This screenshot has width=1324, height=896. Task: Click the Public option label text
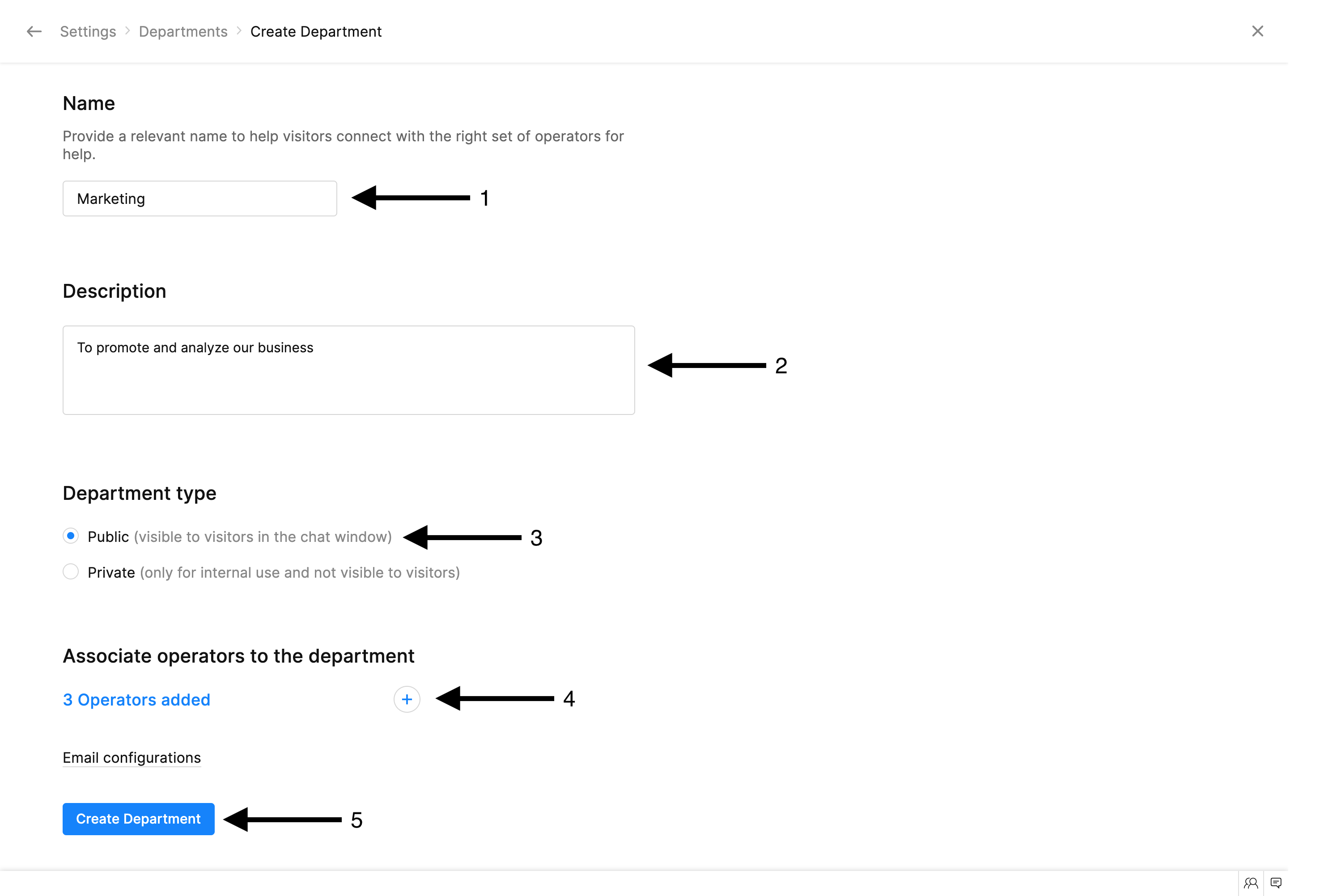[108, 537]
